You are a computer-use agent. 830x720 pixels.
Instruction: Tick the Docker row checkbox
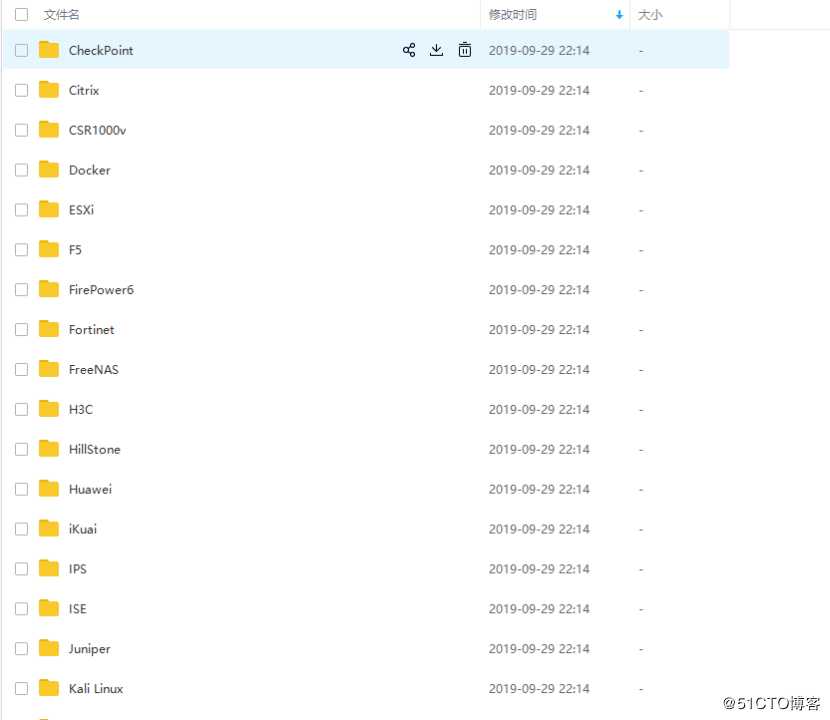[x=22, y=170]
